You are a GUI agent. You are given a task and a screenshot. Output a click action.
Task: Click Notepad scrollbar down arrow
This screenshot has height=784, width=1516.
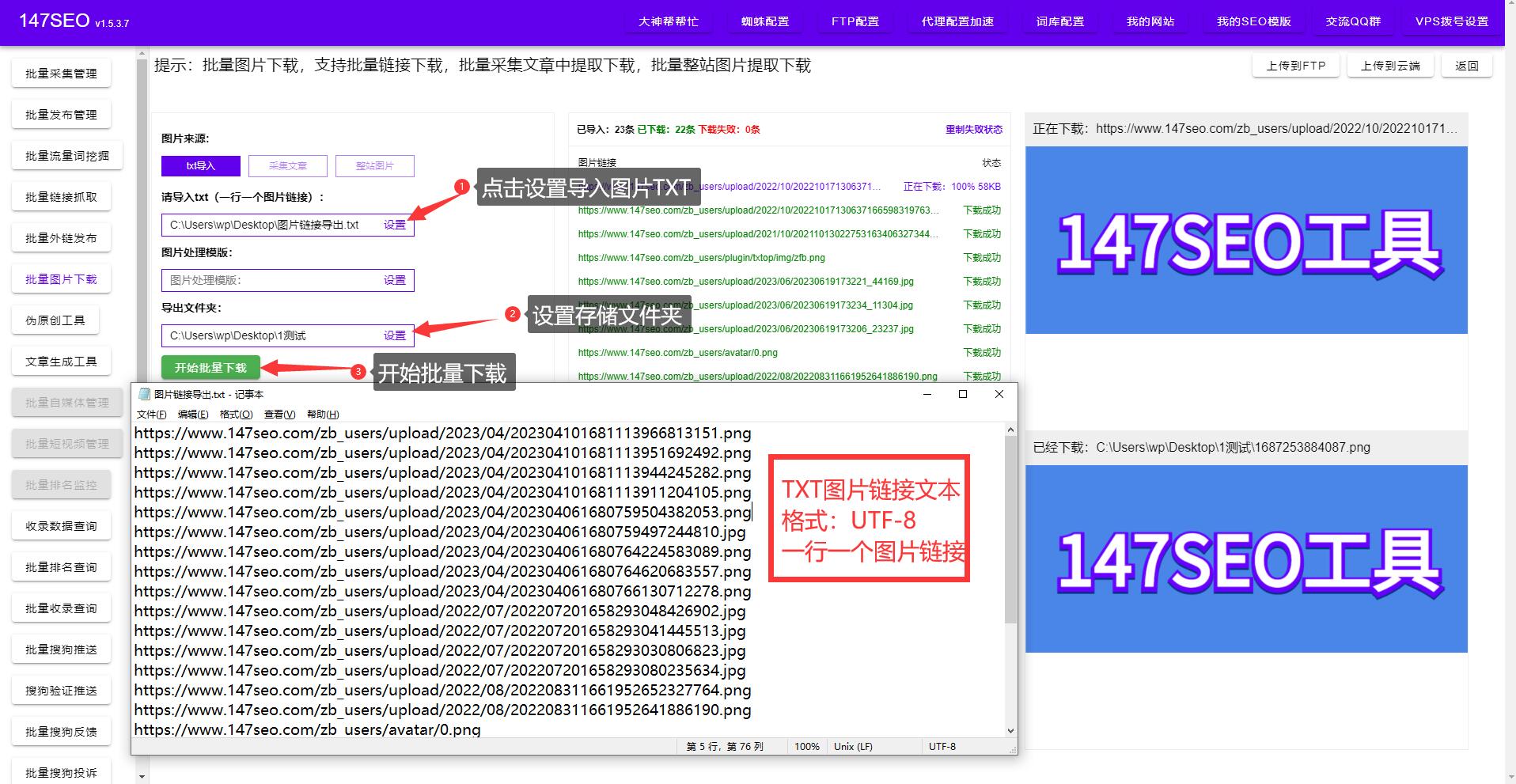1010,731
